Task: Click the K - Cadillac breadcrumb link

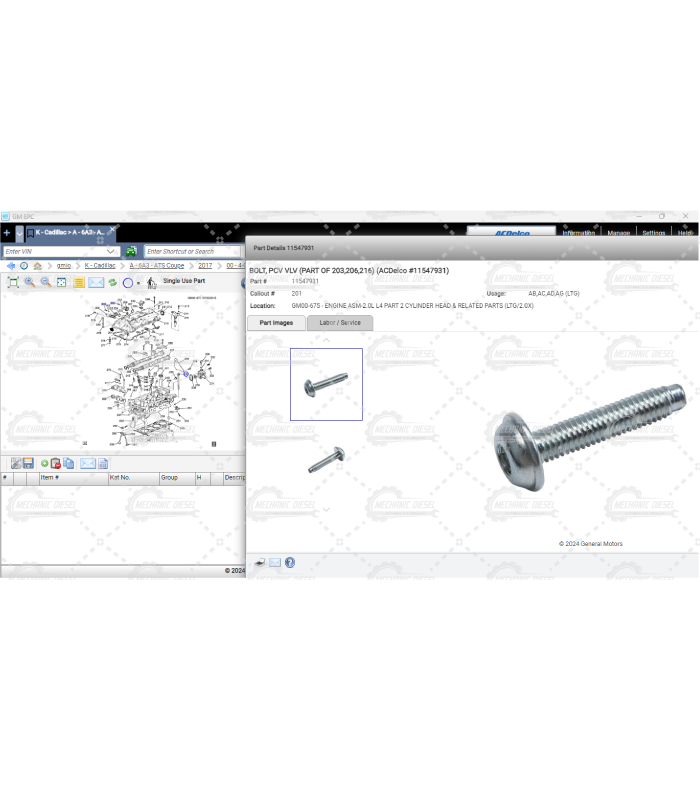Action: coord(100,266)
